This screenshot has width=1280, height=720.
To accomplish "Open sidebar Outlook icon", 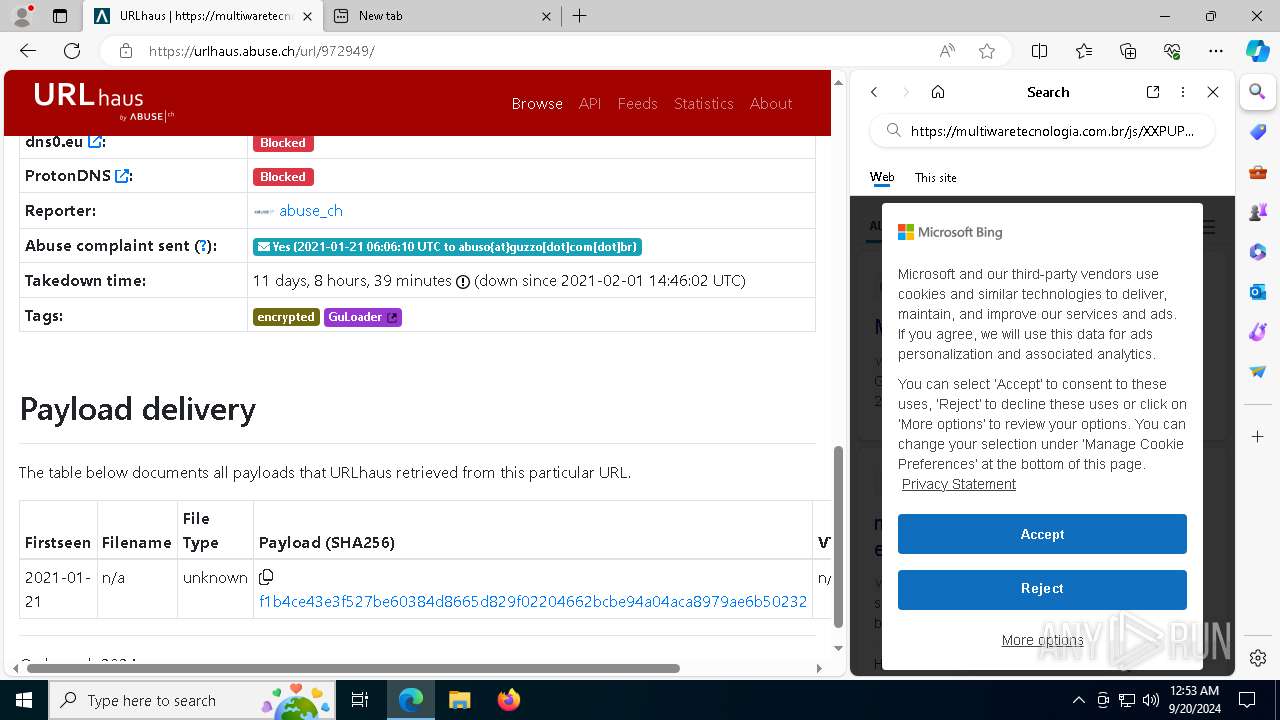I will 1258,292.
